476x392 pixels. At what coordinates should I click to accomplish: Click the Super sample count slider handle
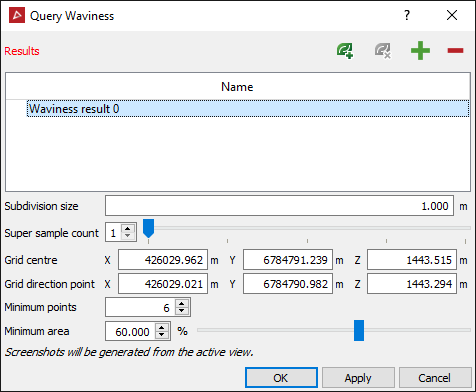(x=148, y=228)
